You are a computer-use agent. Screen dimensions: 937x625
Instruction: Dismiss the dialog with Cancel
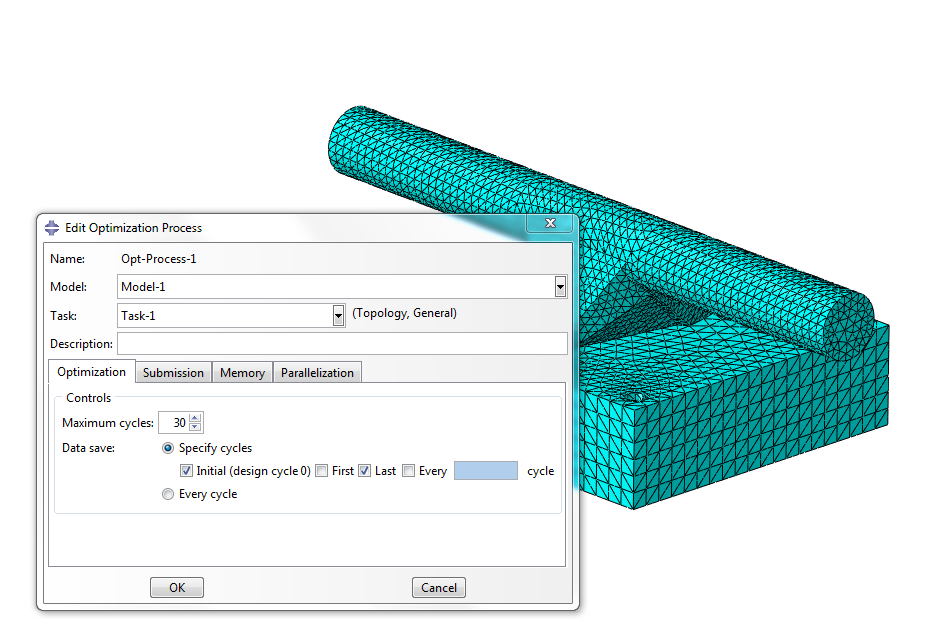(438, 587)
